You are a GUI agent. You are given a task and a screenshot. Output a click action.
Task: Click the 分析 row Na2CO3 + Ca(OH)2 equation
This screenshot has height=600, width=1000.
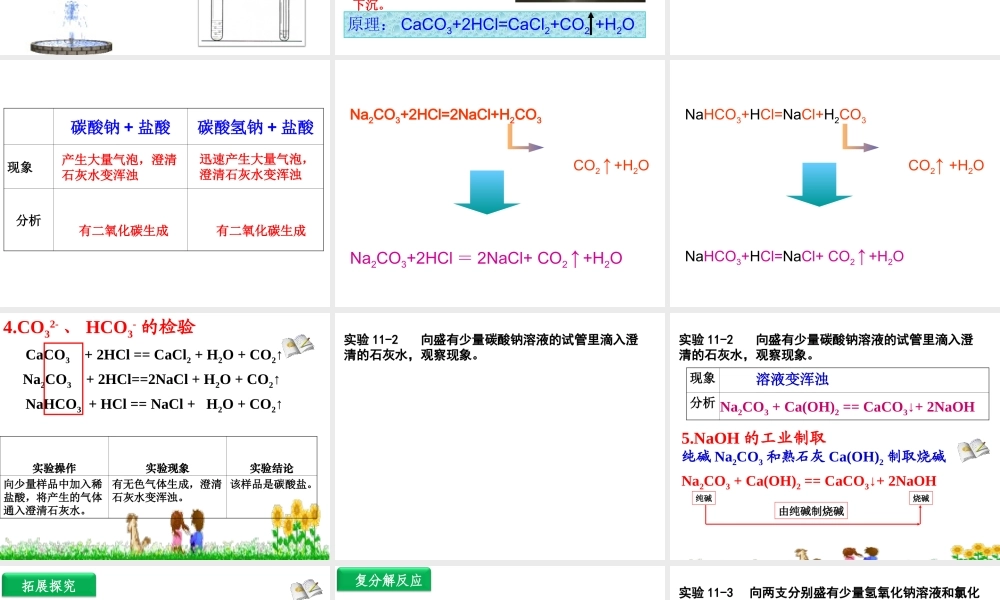coord(848,407)
